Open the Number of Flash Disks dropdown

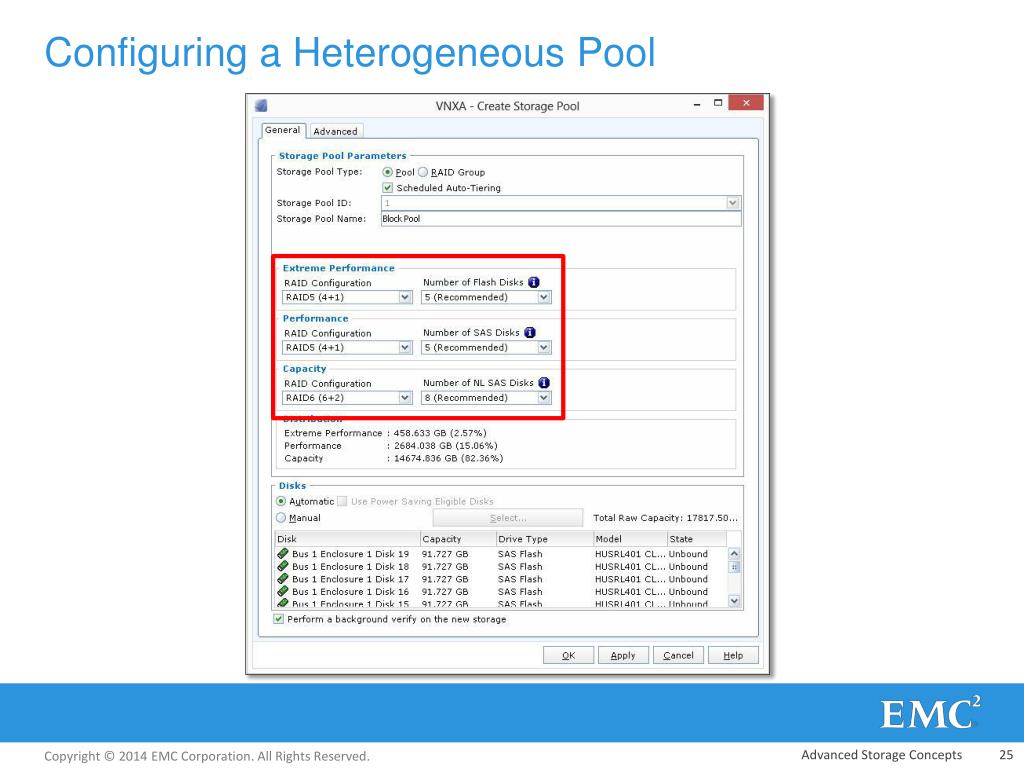point(543,297)
